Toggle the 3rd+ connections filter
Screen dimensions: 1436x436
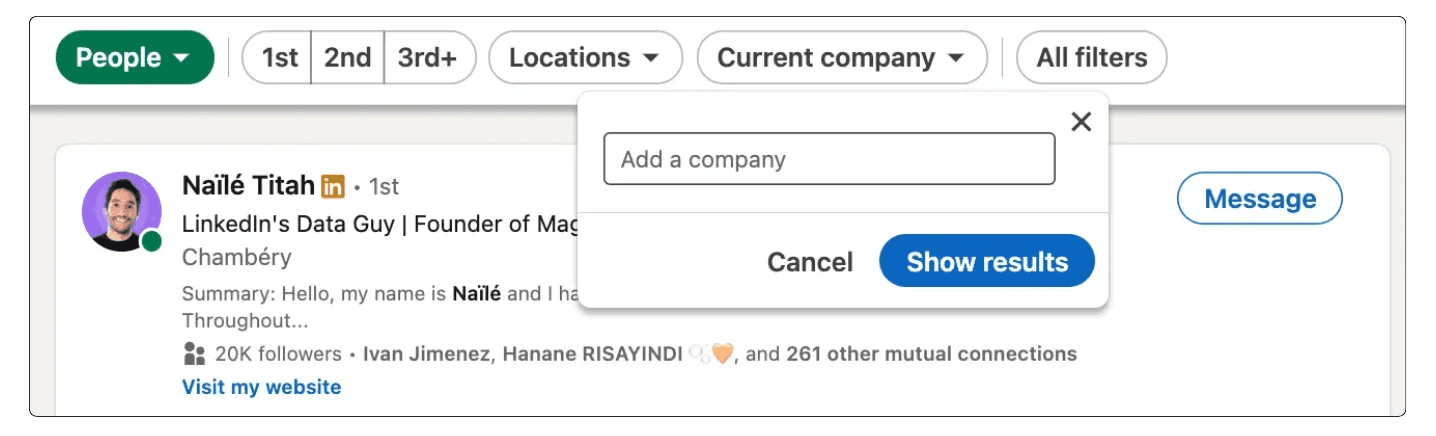429,58
